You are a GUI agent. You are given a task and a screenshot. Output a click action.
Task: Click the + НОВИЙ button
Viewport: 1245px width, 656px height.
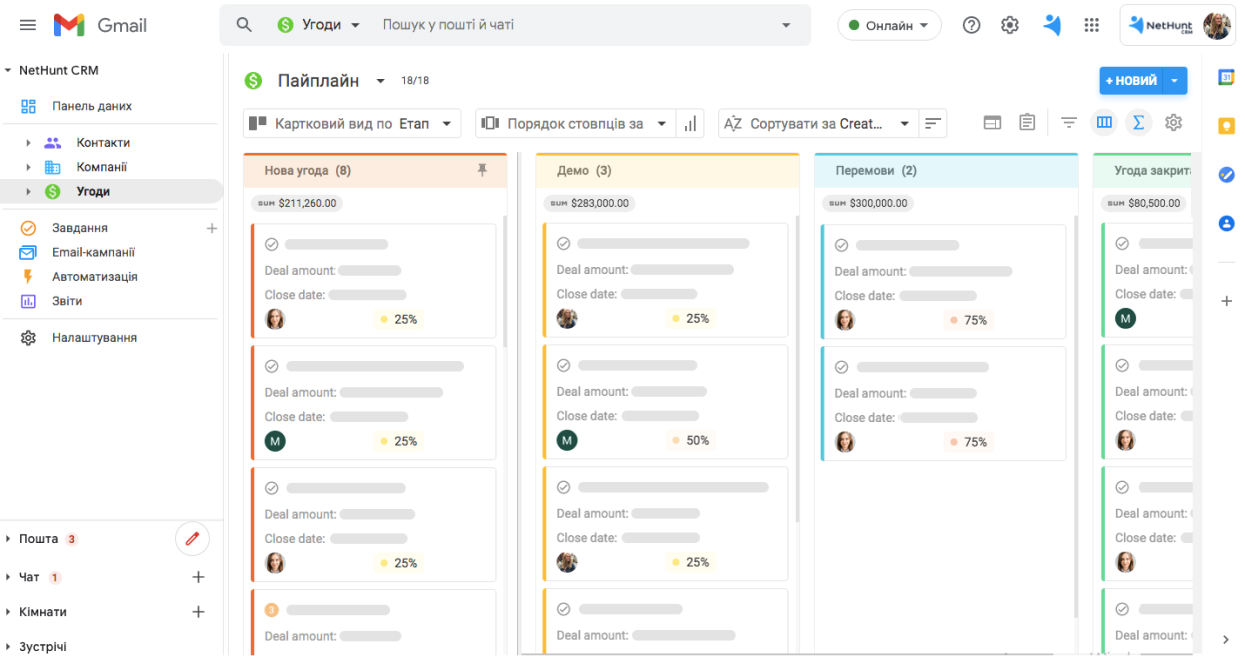[x=1132, y=81]
